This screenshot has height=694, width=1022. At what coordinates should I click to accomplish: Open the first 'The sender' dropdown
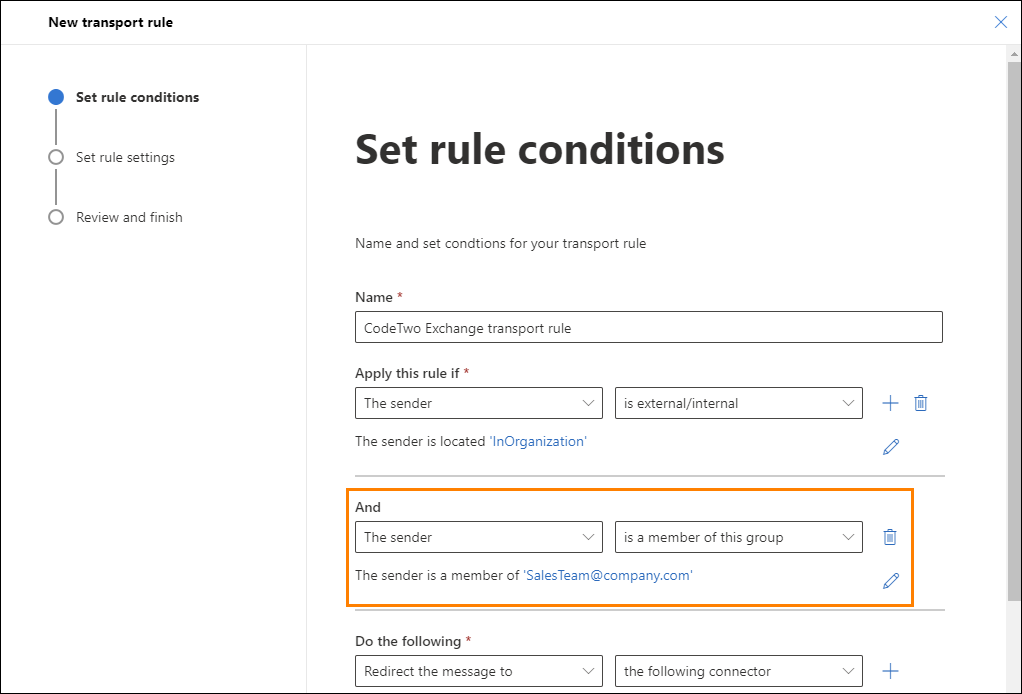click(x=478, y=403)
